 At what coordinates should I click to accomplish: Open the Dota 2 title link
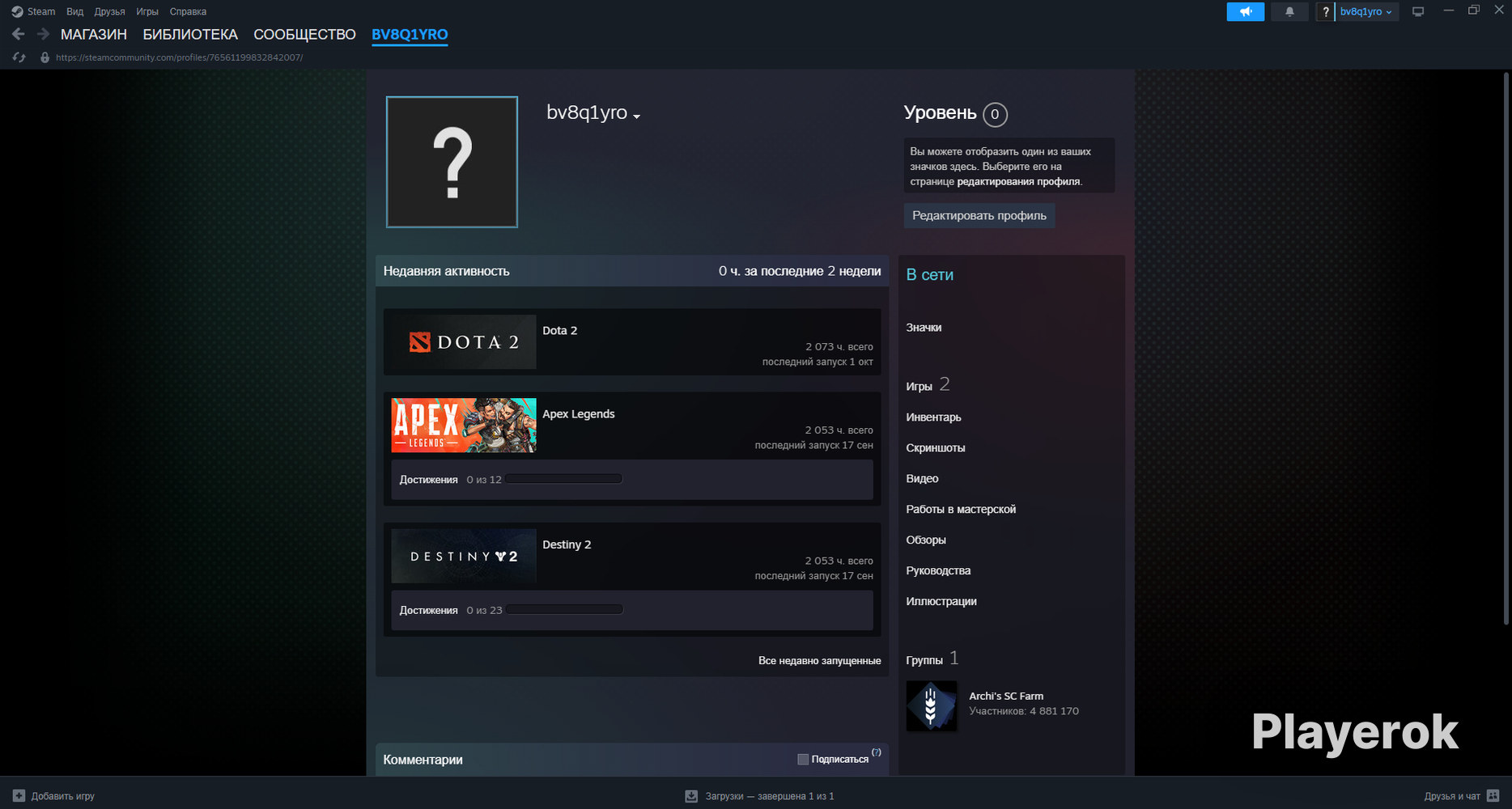(x=559, y=331)
